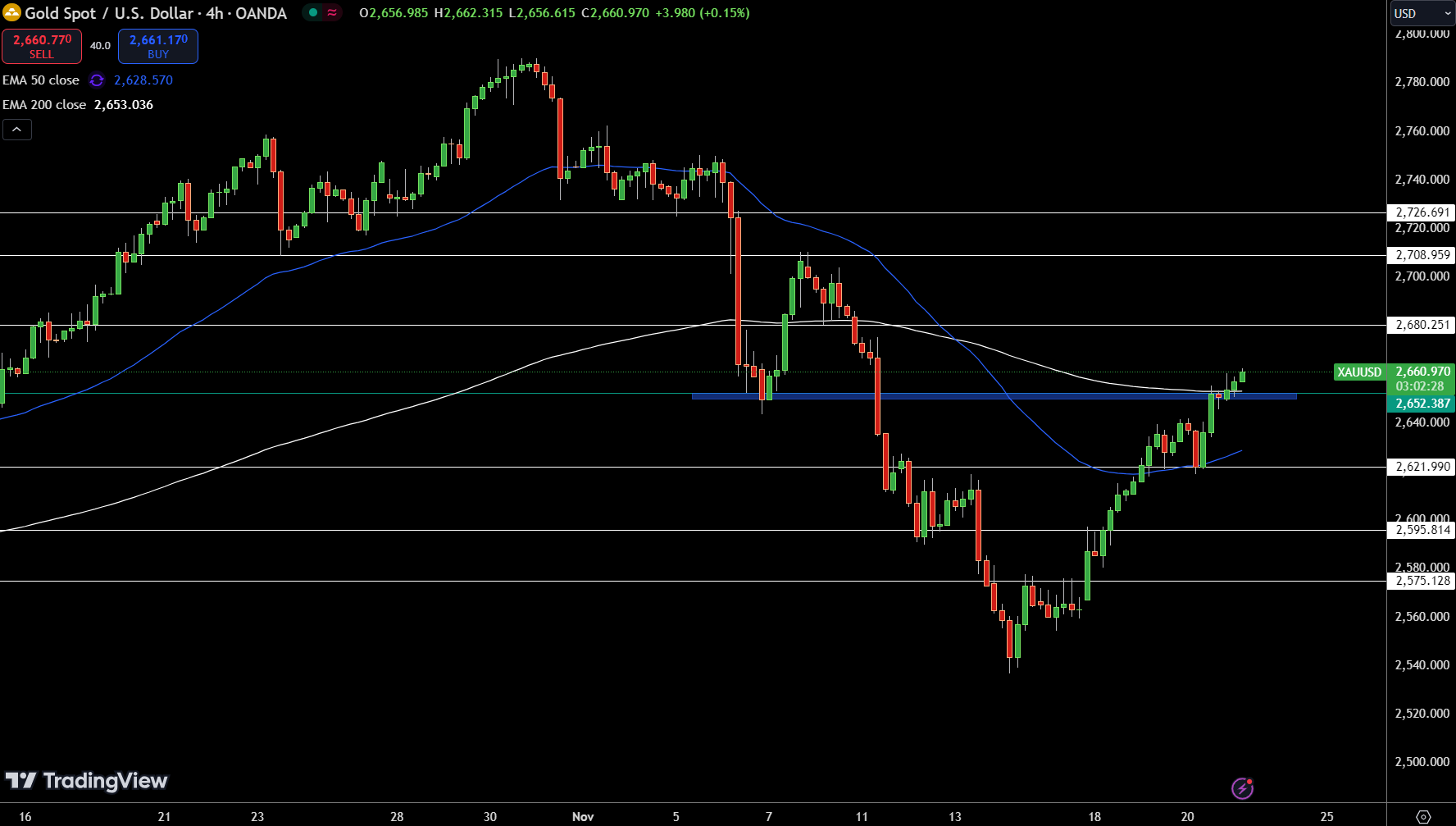Select the EMA 50 close indicator label
The width and height of the screenshot is (1456, 826).
click(41, 80)
